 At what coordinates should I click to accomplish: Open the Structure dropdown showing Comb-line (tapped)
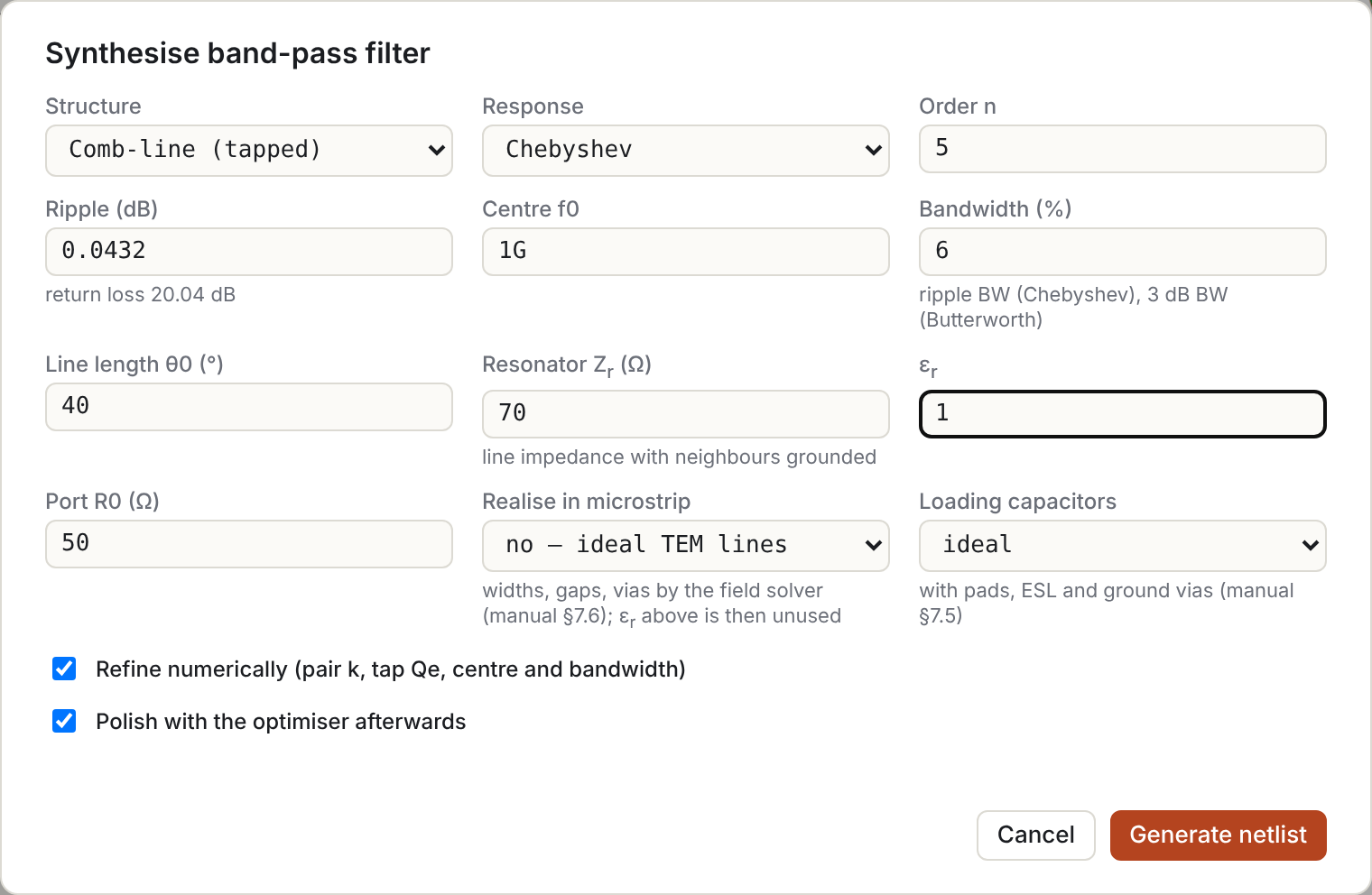[249, 150]
